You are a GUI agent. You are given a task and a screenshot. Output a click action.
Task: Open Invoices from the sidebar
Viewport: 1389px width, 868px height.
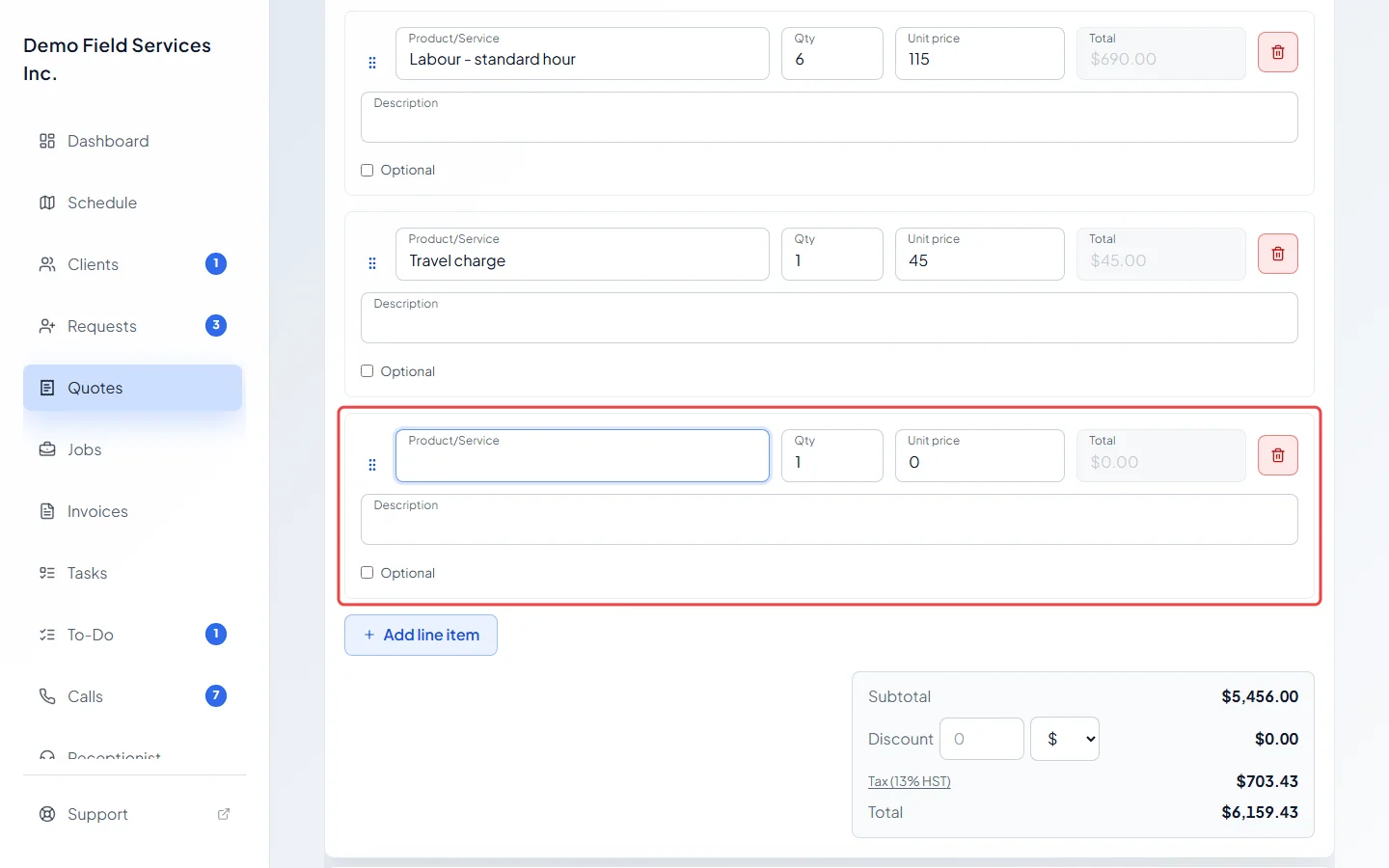(132, 511)
